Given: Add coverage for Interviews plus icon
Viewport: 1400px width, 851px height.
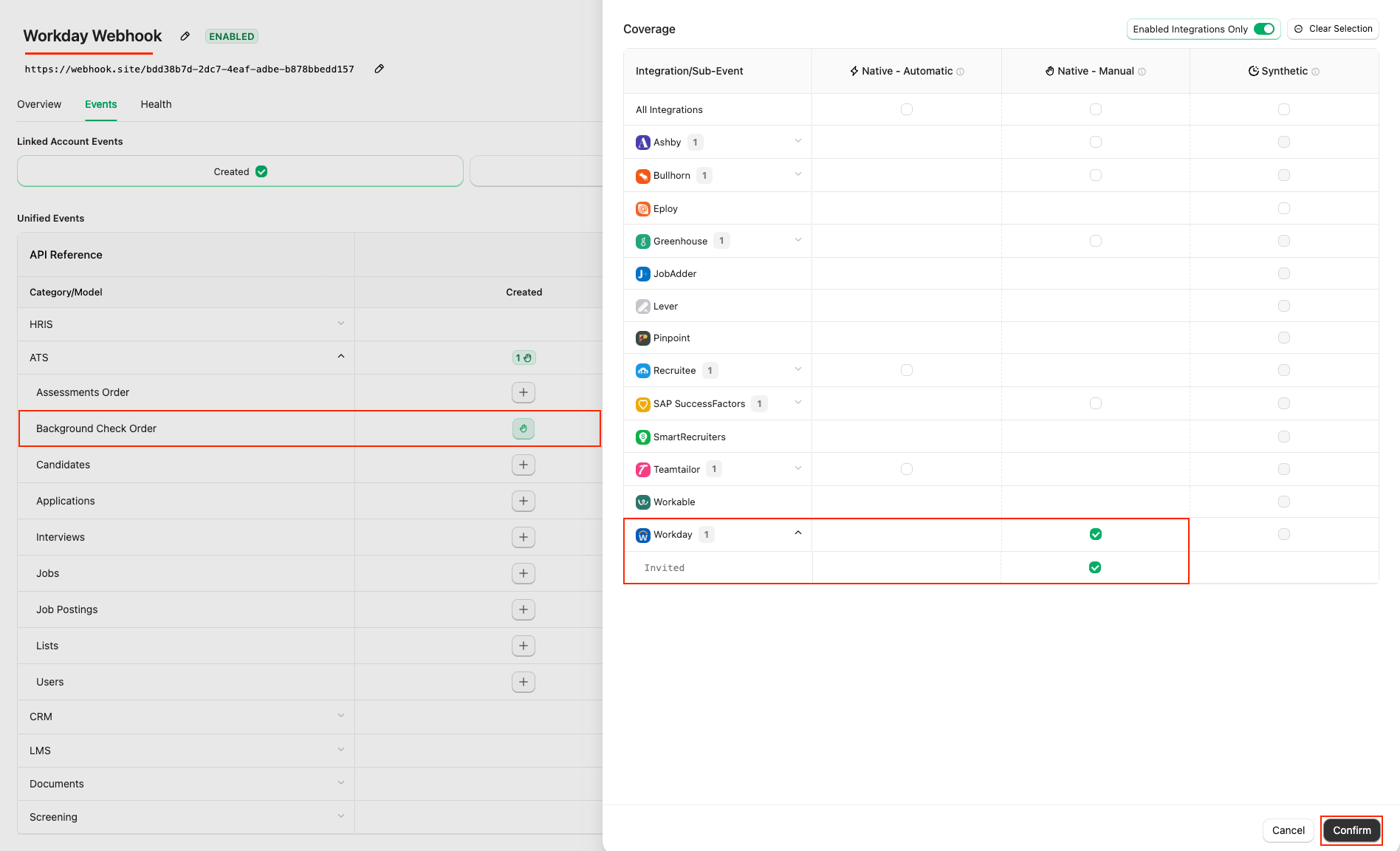Looking at the screenshot, I should [x=524, y=537].
